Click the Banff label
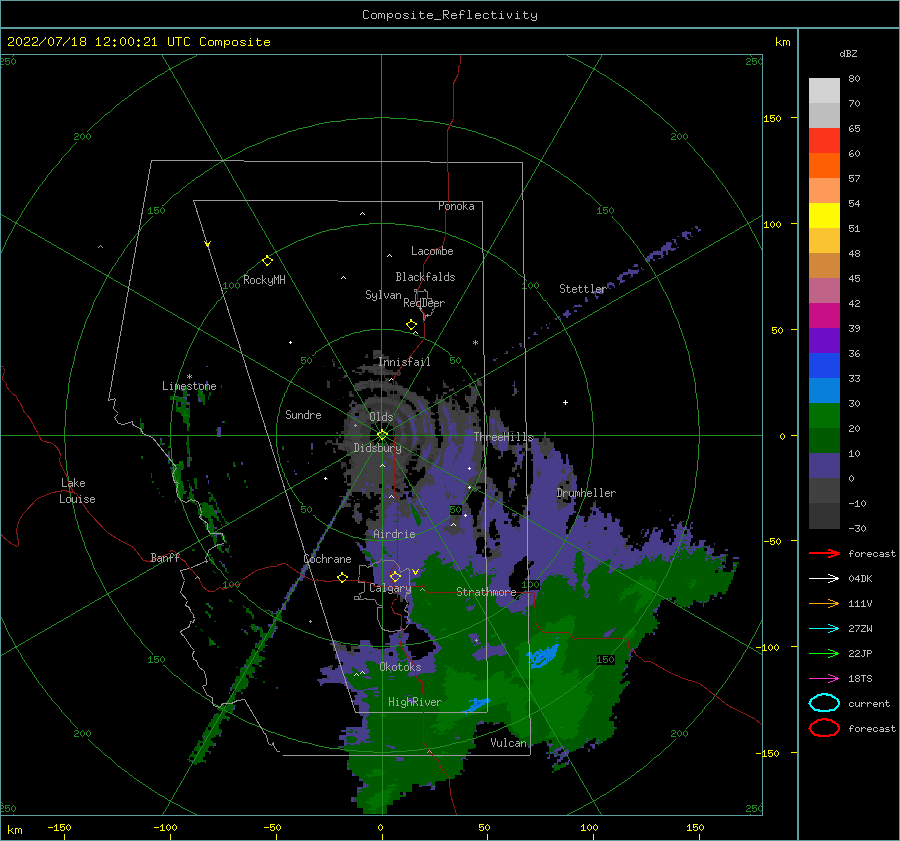900x841 pixels. [x=165, y=557]
